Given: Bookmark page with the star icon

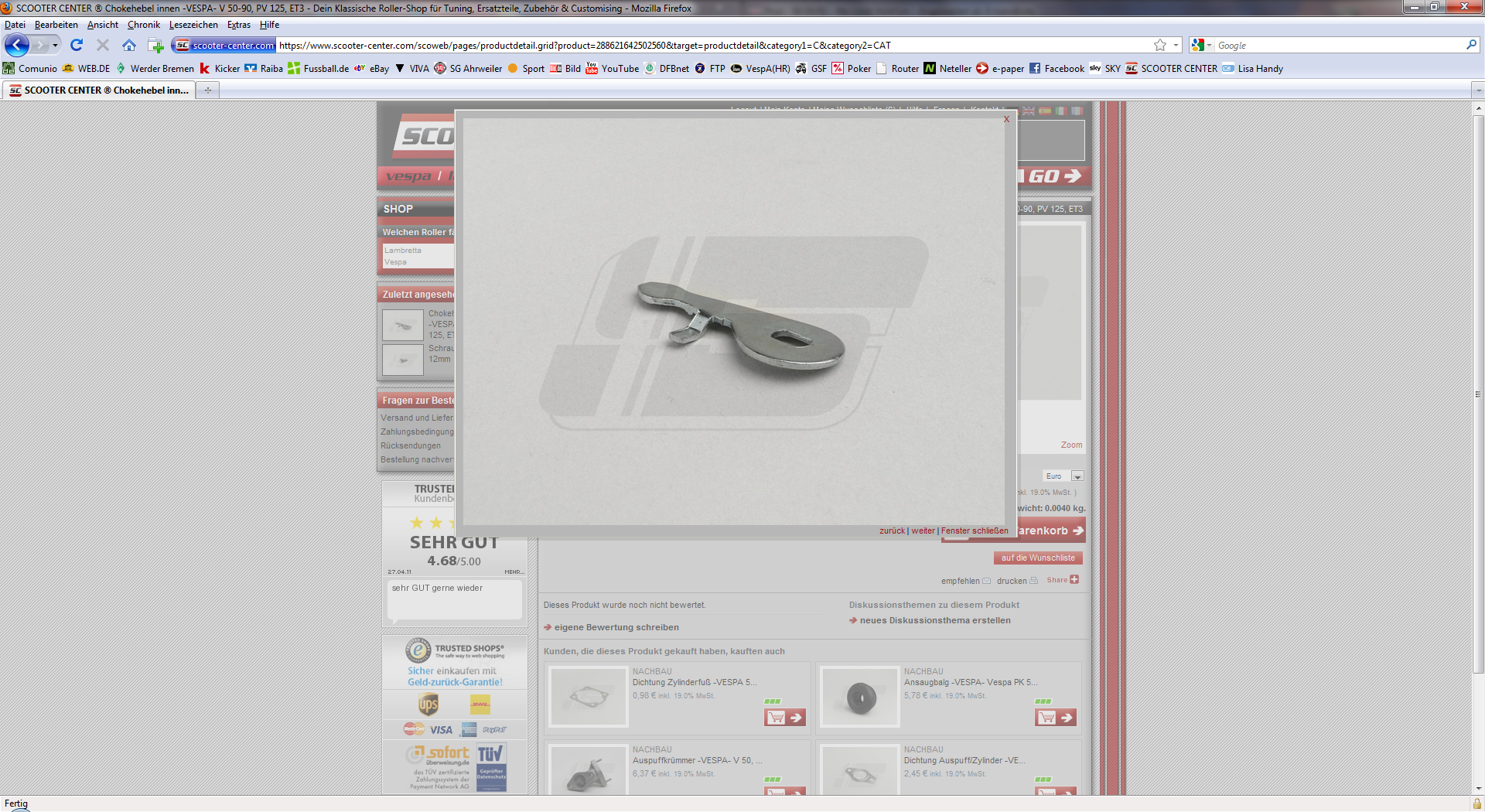Looking at the screenshot, I should coord(1159,46).
